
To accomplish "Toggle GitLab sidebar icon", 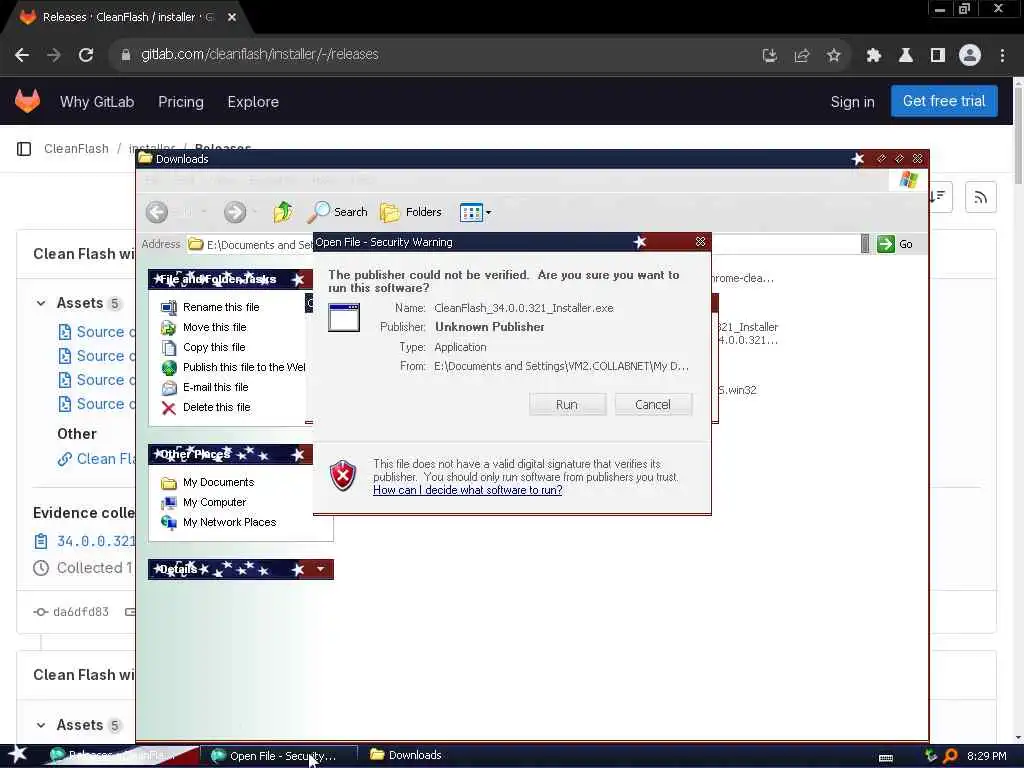I will tap(24, 149).
